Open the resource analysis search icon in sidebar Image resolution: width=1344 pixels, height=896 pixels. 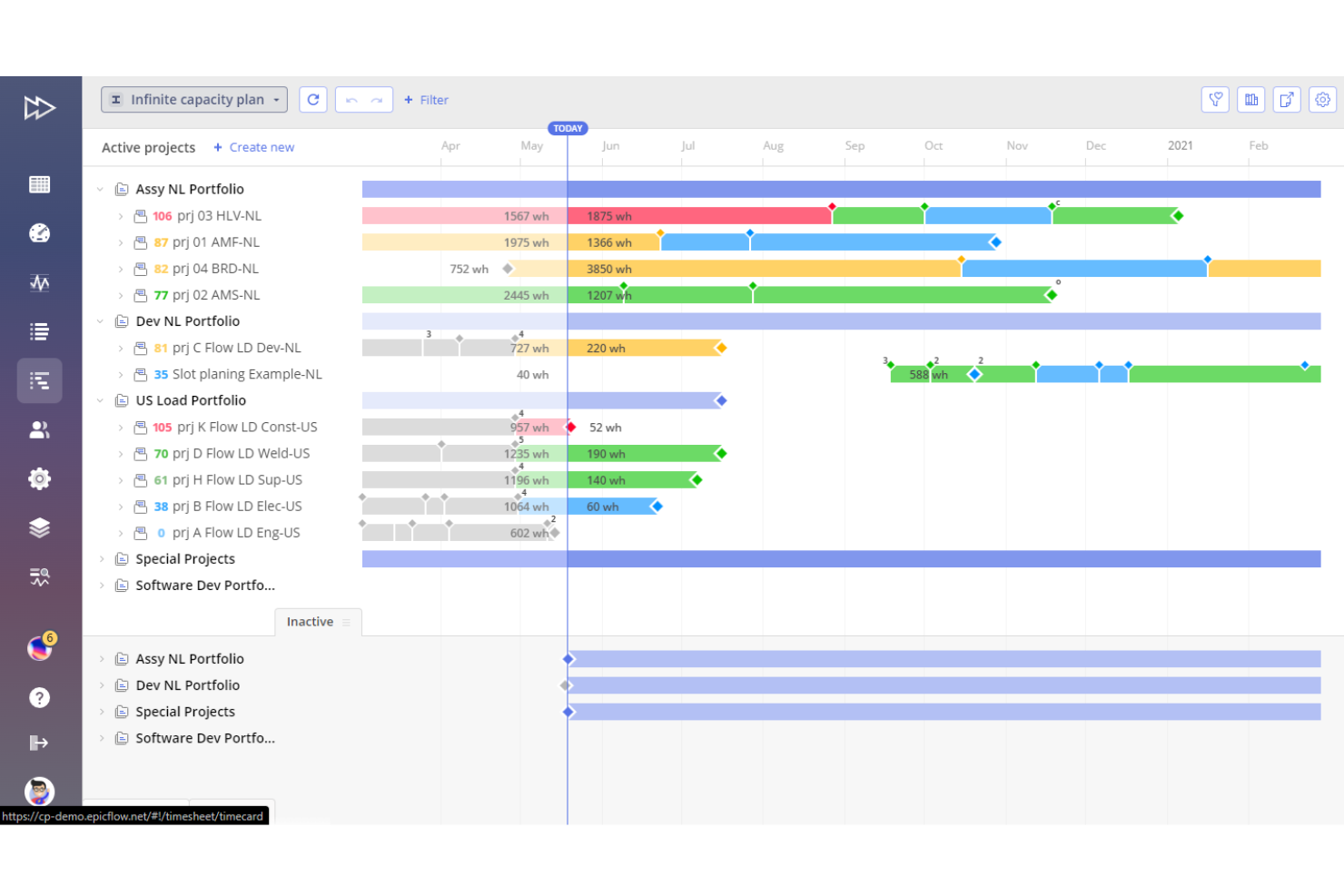39,576
